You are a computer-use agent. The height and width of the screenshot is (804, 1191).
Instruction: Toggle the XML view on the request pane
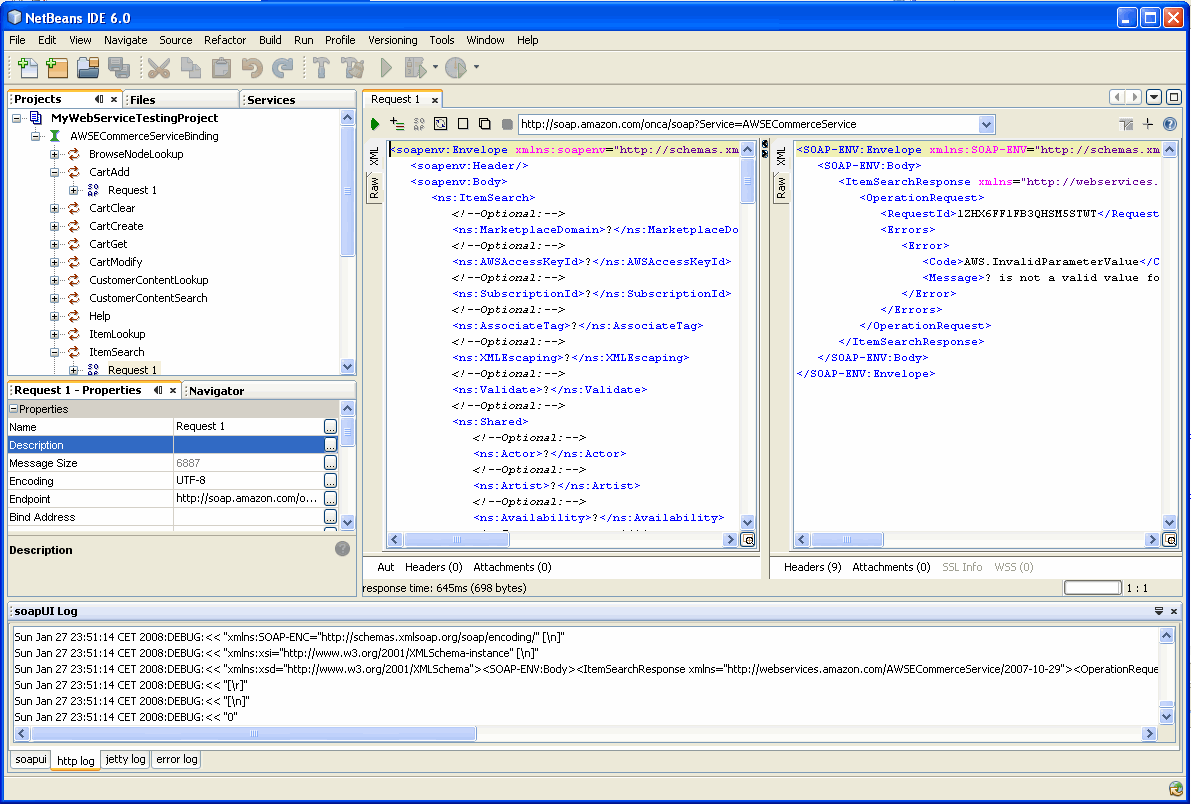click(x=372, y=155)
